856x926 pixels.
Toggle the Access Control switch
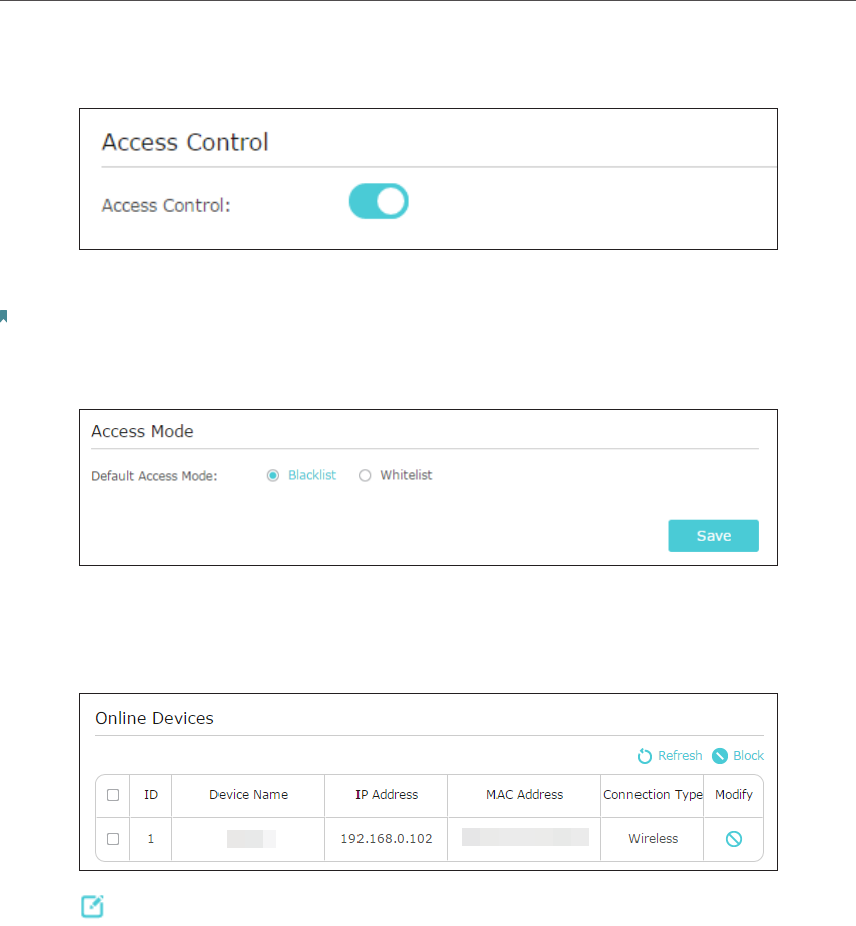tap(378, 201)
